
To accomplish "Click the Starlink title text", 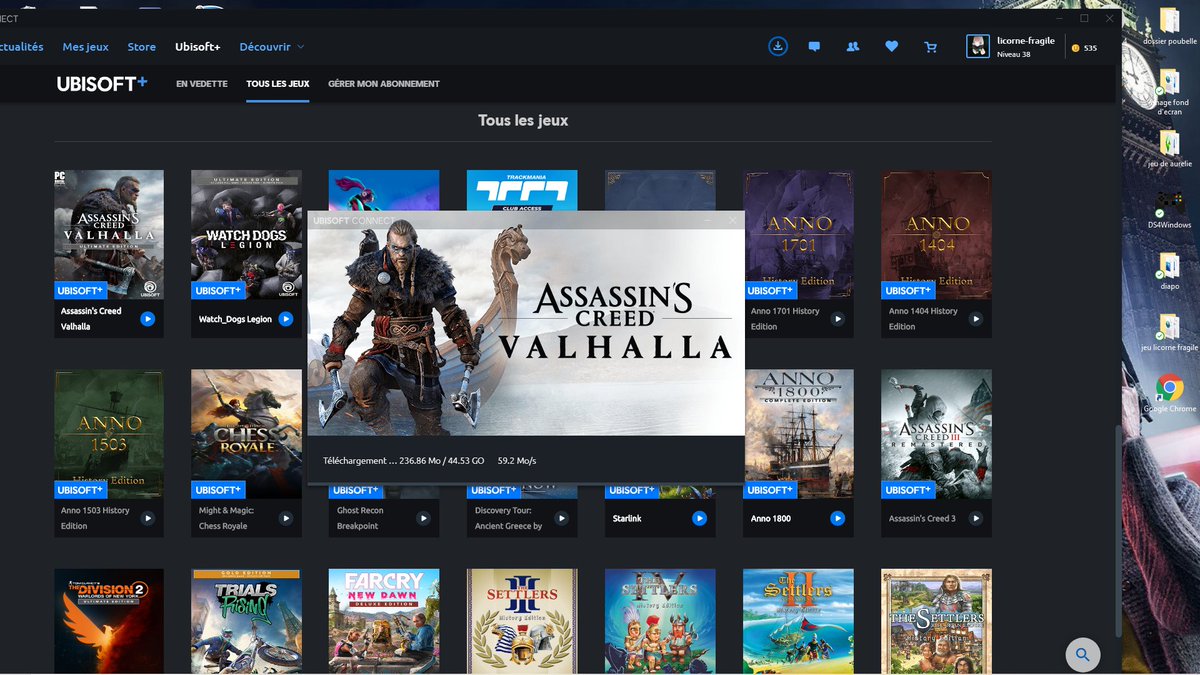I will pos(627,518).
